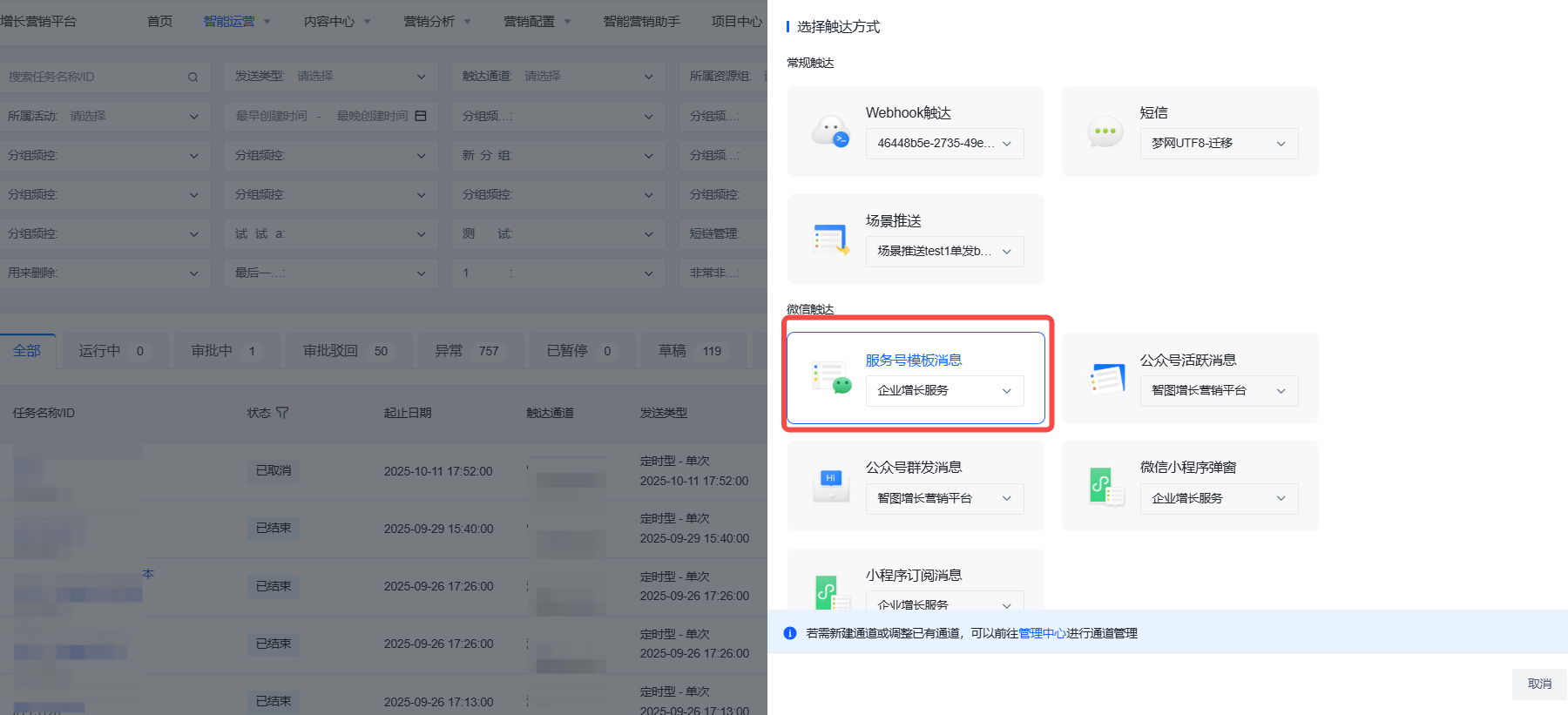Click the 起止日期 column header
The height and width of the screenshot is (715, 1568).
(x=408, y=413)
